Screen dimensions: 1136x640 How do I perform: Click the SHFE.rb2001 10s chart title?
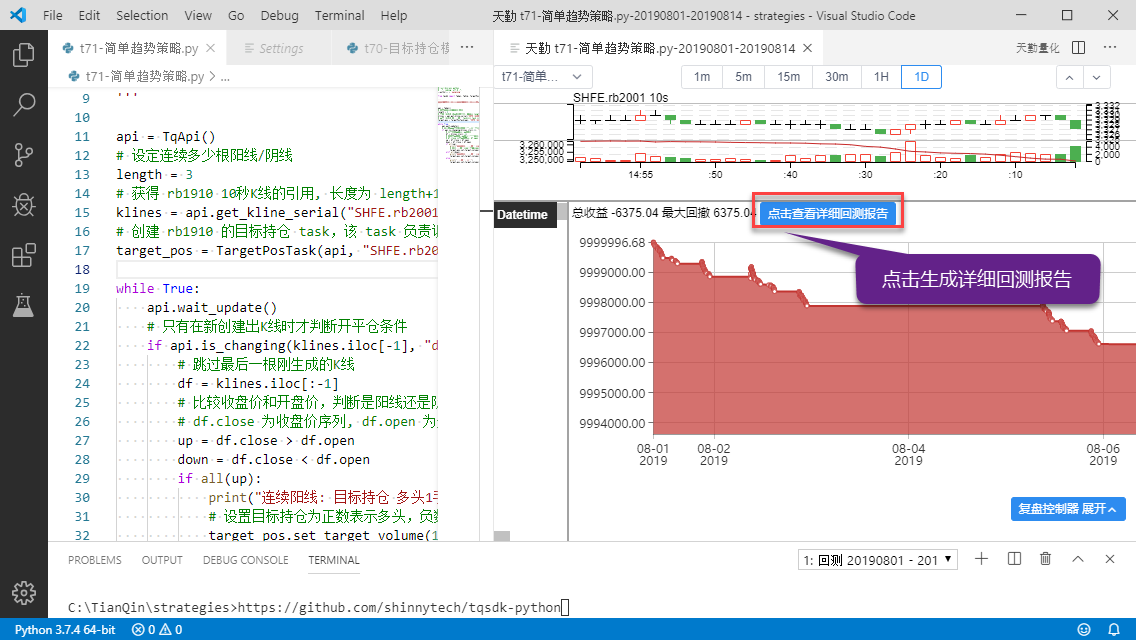coord(620,97)
